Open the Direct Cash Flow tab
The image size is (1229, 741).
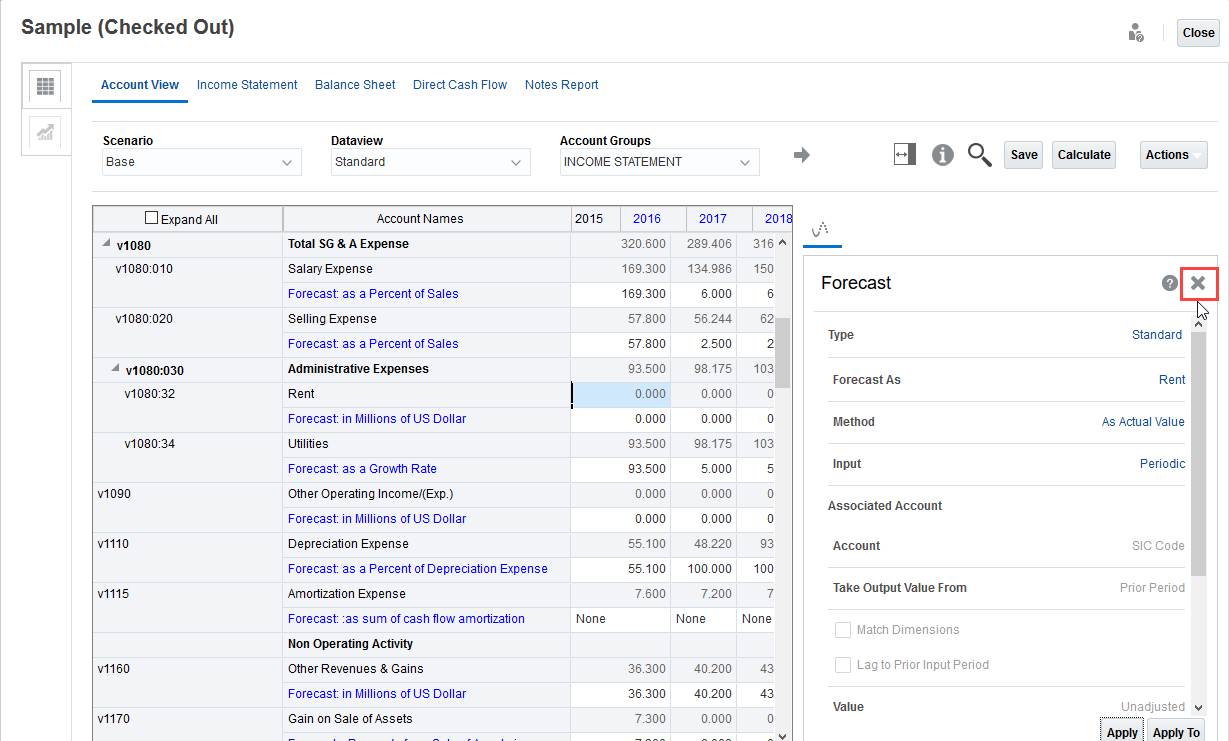(460, 85)
